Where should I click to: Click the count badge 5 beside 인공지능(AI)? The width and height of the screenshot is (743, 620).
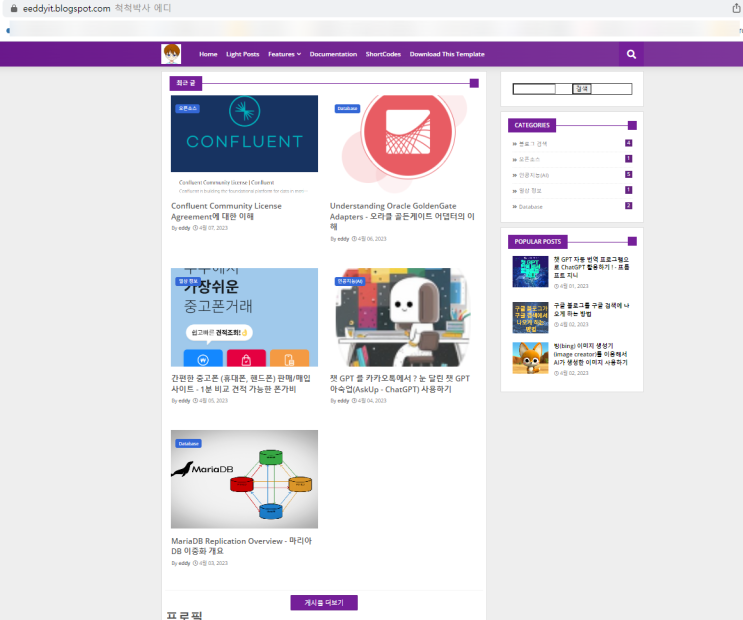pos(628,174)
